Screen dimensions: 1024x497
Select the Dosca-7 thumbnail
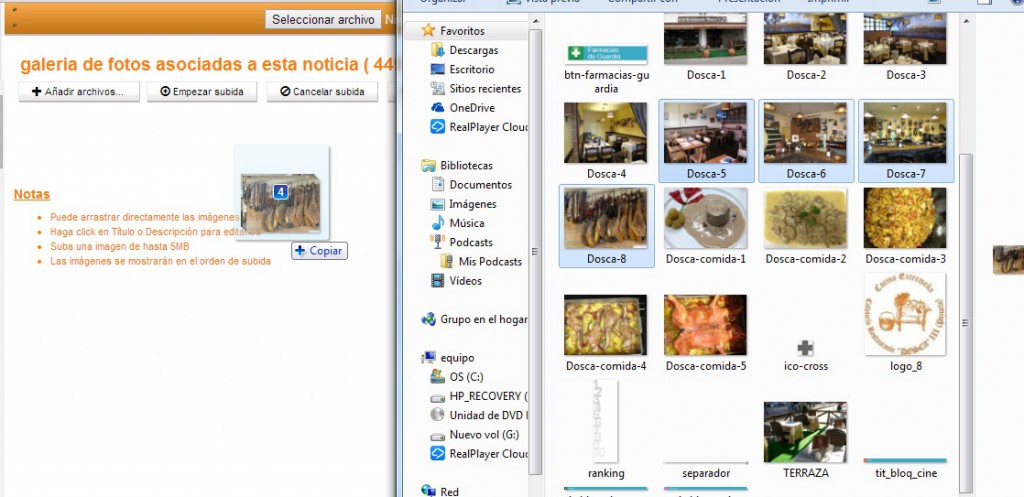(x=904, y=133)
